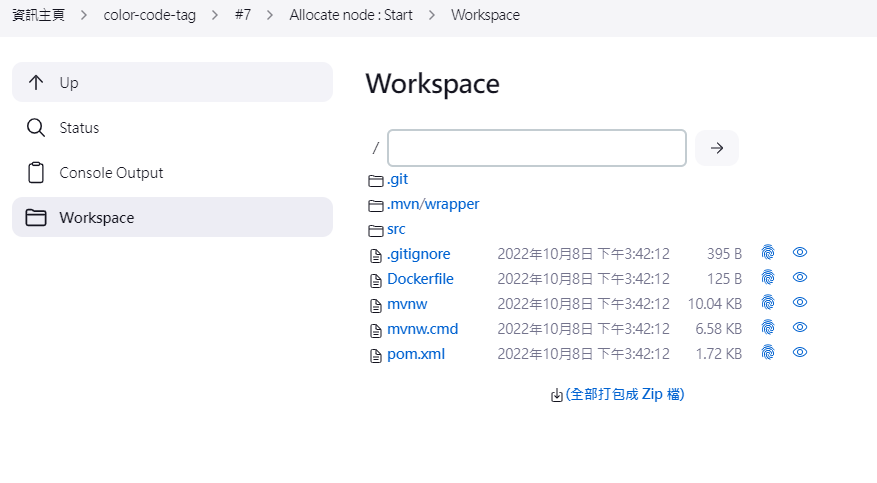The width and height of the screenshot is (877, 483).
Task: Go to Console Output in sidebar
Action: pyautogui.click(x=111, y=173)
